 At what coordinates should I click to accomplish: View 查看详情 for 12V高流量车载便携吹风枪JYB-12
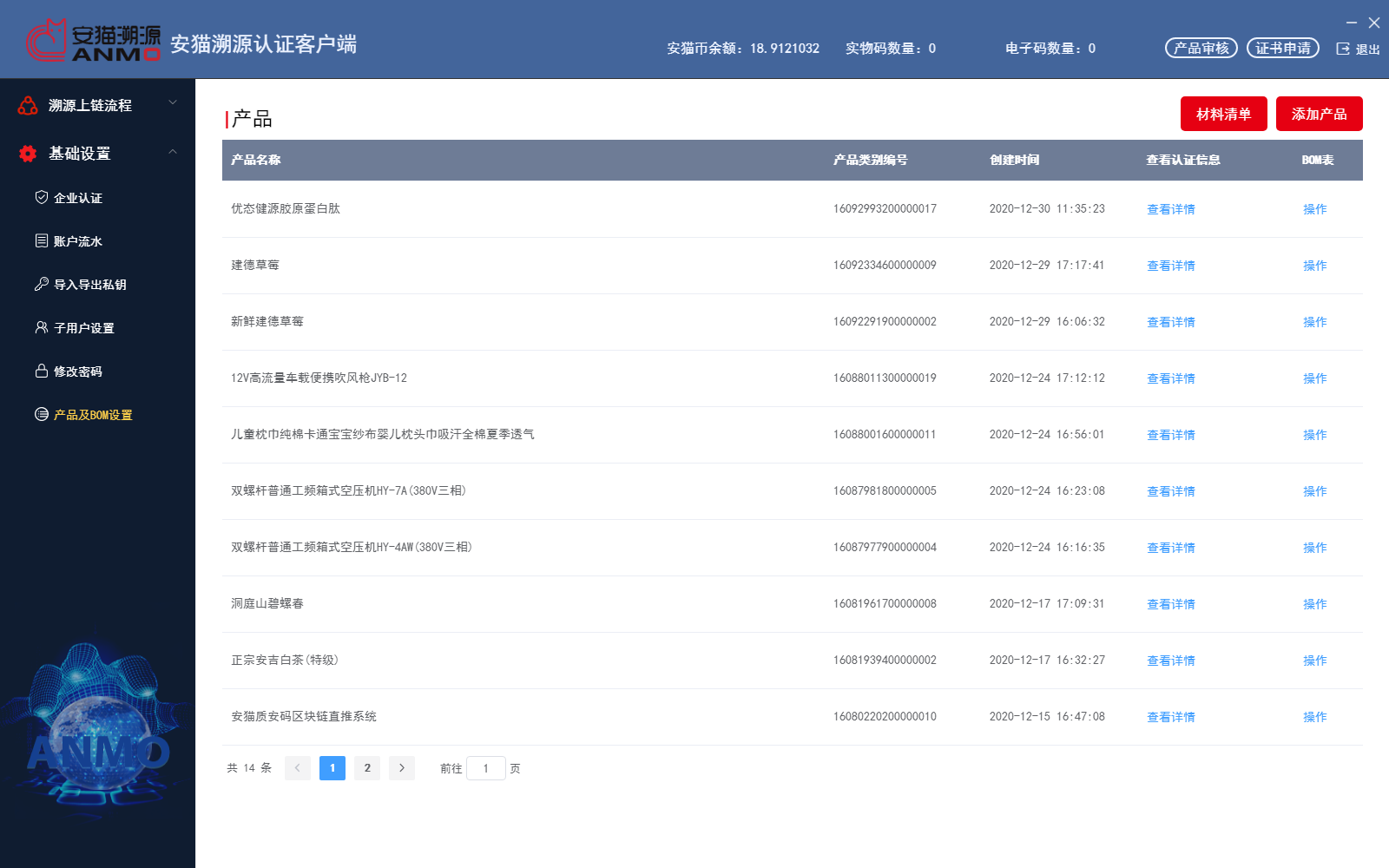1171,378
